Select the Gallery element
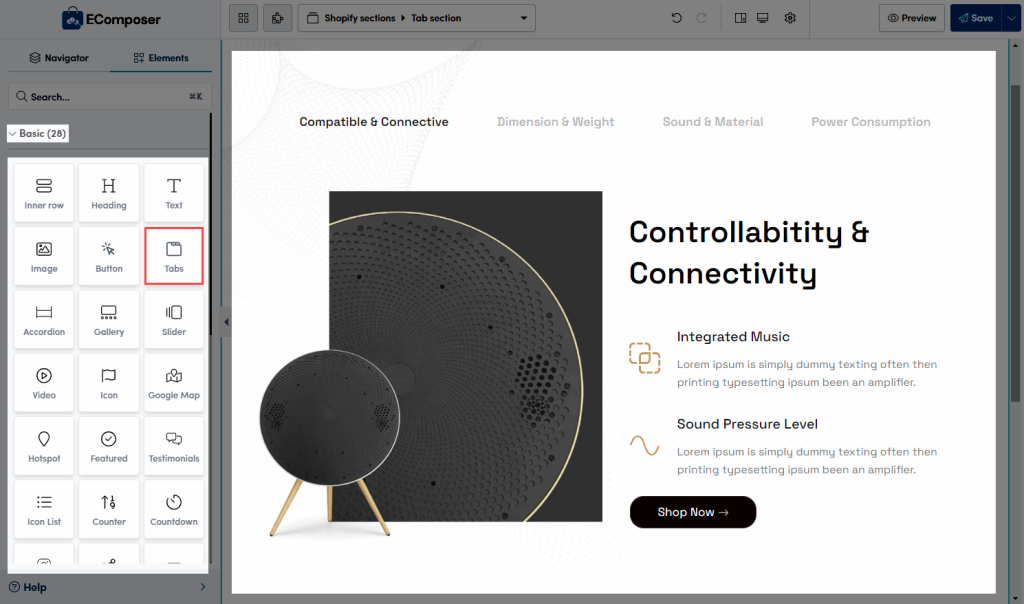1024x604 pixels. [x=108, y=319]
